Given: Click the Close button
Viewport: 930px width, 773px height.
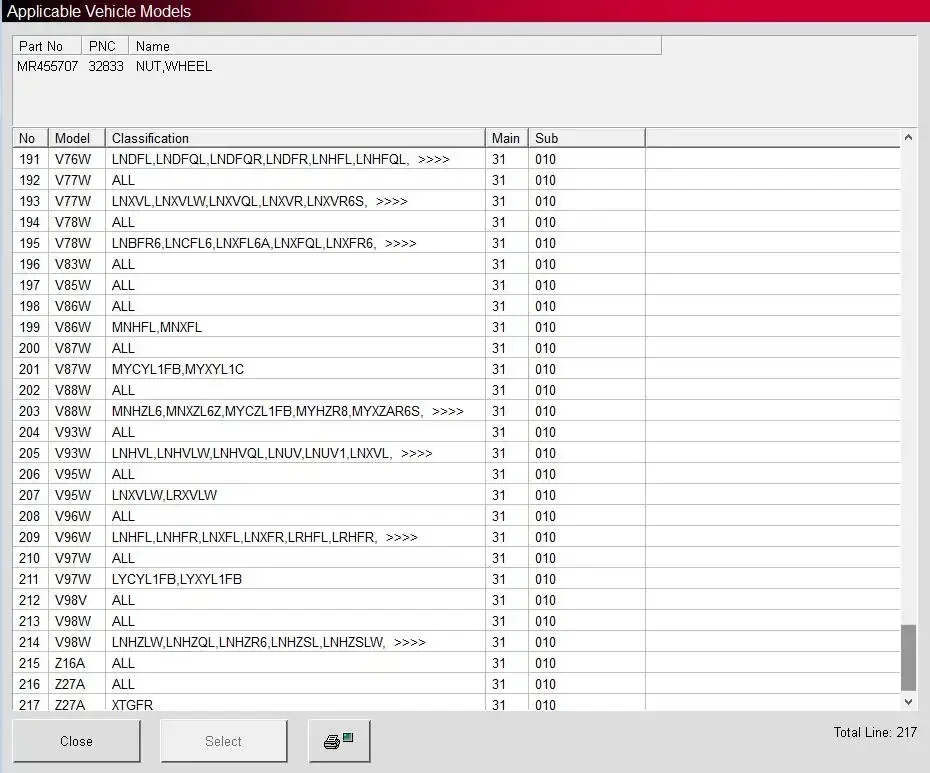Looking at the screenshot, I should point(77,741).
